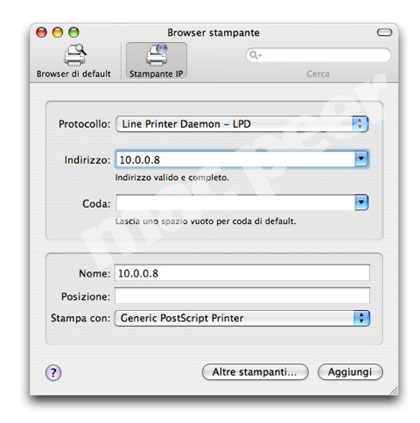Click the Altre stampanti... button

[x=255, y=372]
